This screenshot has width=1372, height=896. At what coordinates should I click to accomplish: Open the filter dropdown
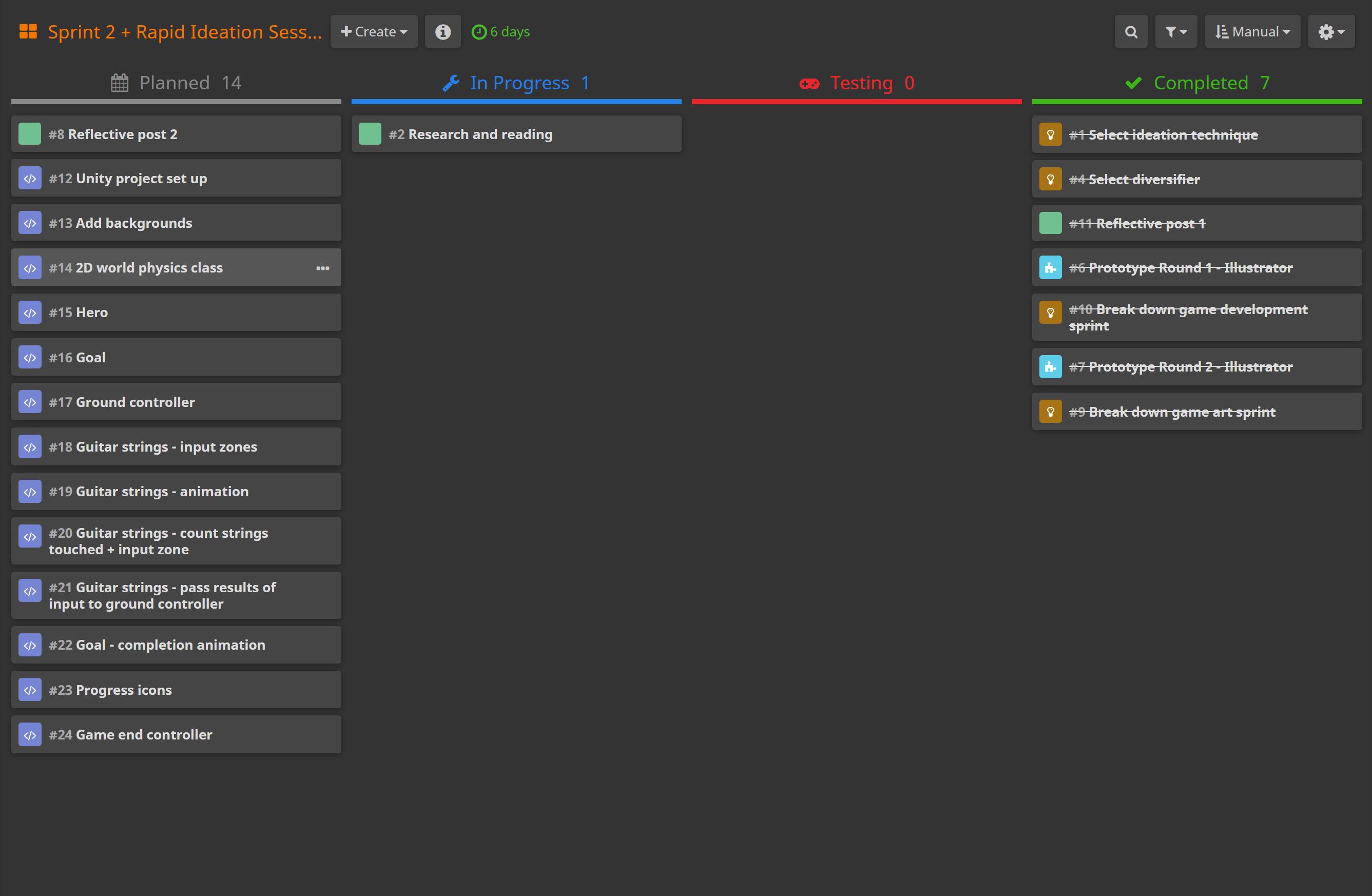(x=1176, y=32)
